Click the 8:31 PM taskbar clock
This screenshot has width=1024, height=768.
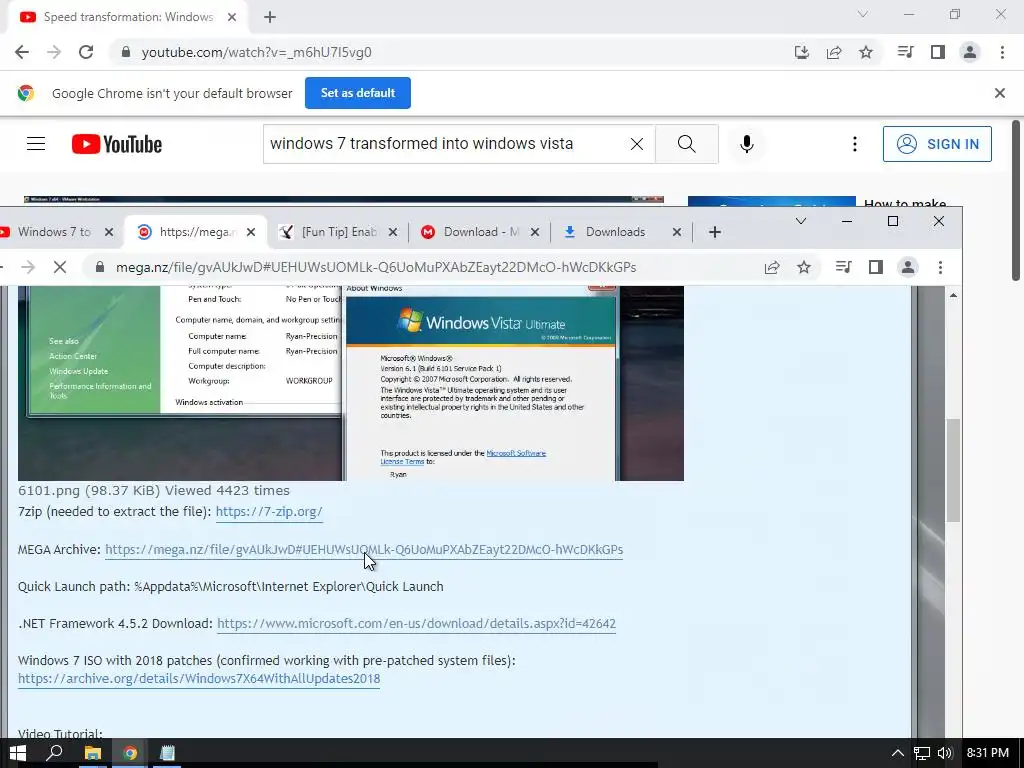tap(987, 753)
